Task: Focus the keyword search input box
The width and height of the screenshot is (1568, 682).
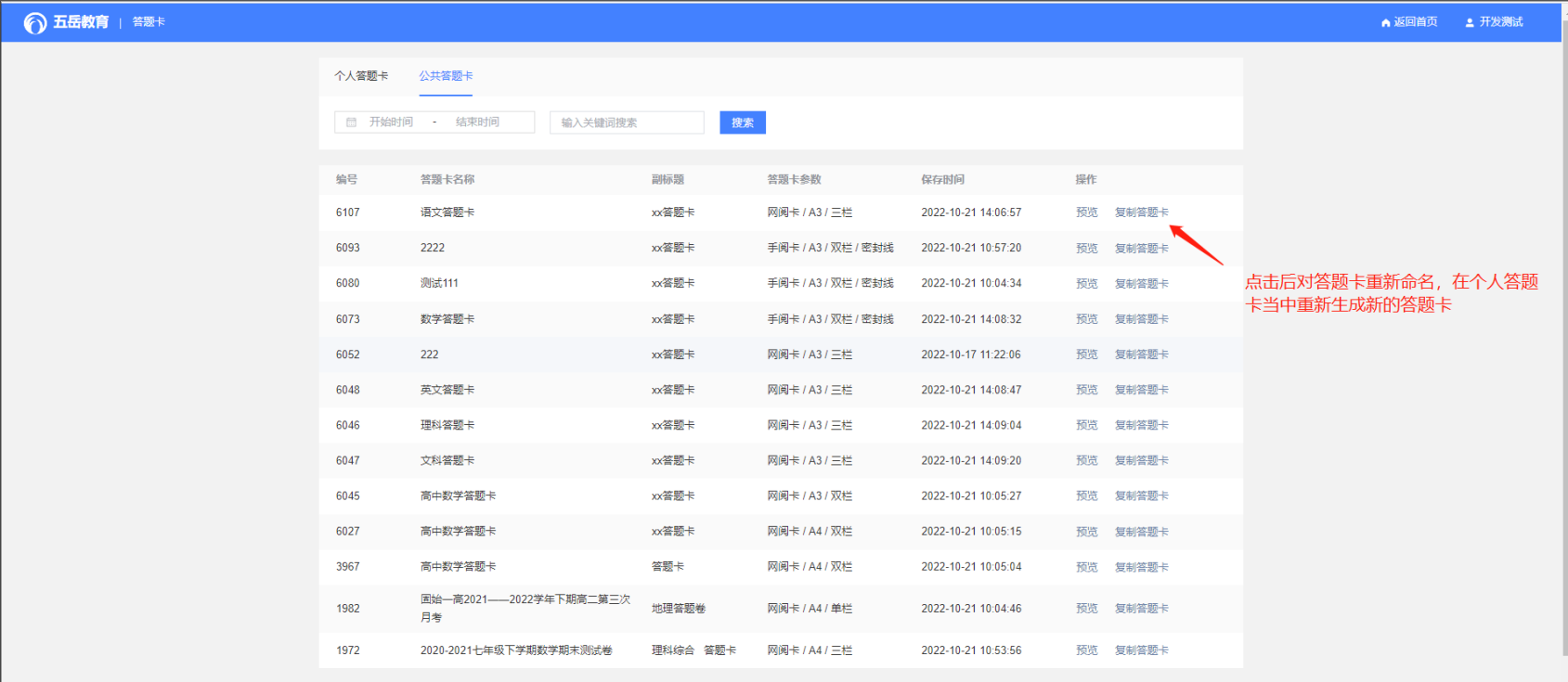Action: click(x=627, y=122)
